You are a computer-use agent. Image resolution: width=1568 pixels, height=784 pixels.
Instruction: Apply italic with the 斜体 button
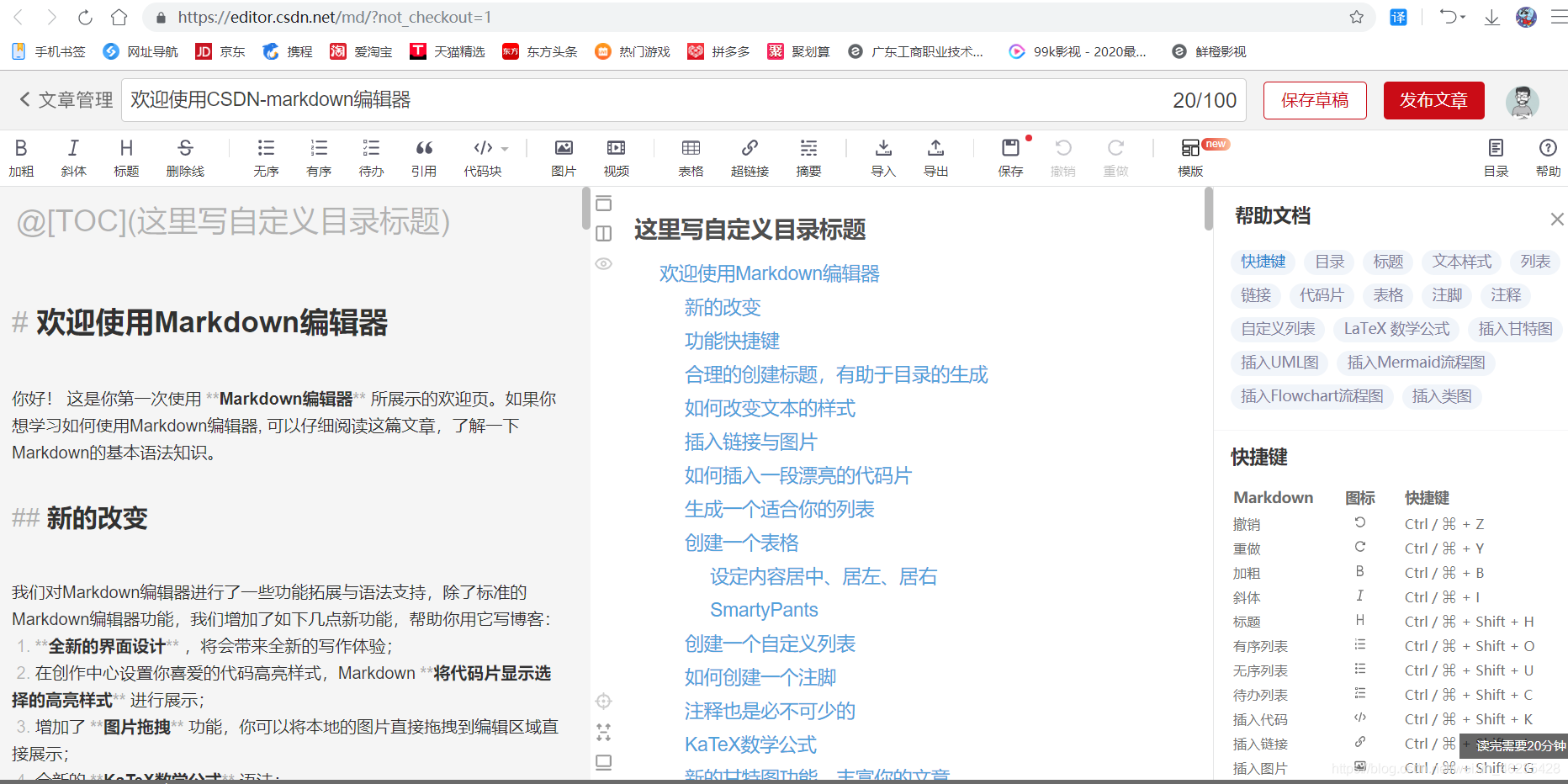coord(73,157)
